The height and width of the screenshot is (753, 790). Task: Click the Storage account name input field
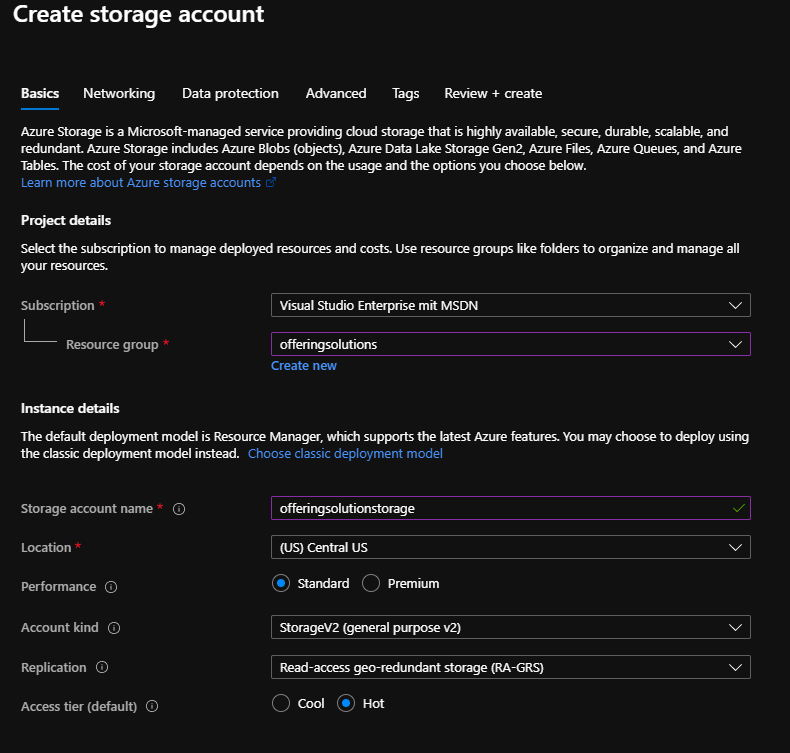pyautogui.click(x=511, y=508)
